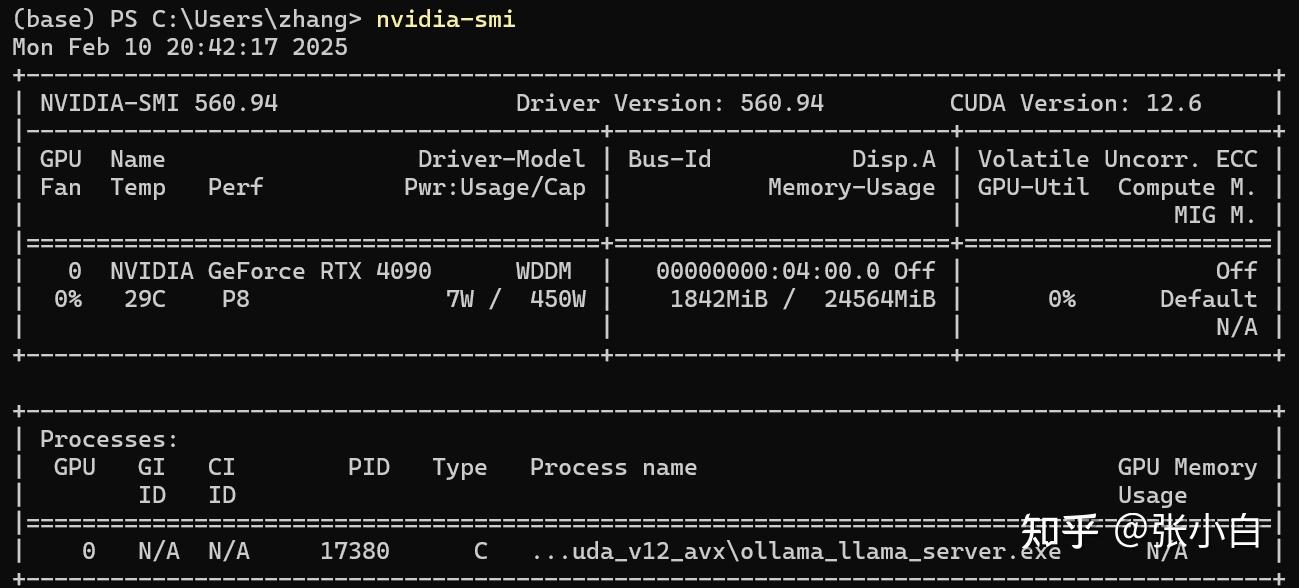Click the Process name column header

click(x=614, y=467)
